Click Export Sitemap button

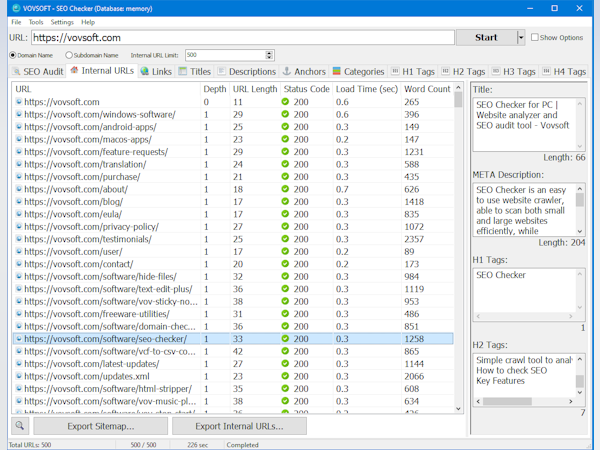[x=101, y=426]
